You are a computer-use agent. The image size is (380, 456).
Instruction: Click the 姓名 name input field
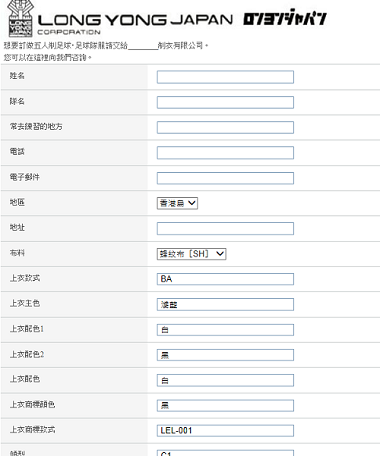(x=225, y=77)
